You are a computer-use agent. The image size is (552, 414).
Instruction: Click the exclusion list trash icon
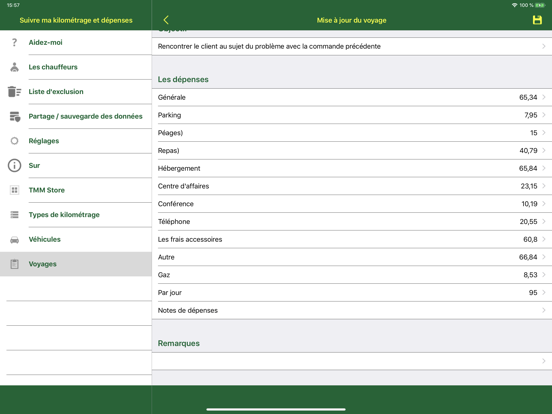click(x=14, y=92)
